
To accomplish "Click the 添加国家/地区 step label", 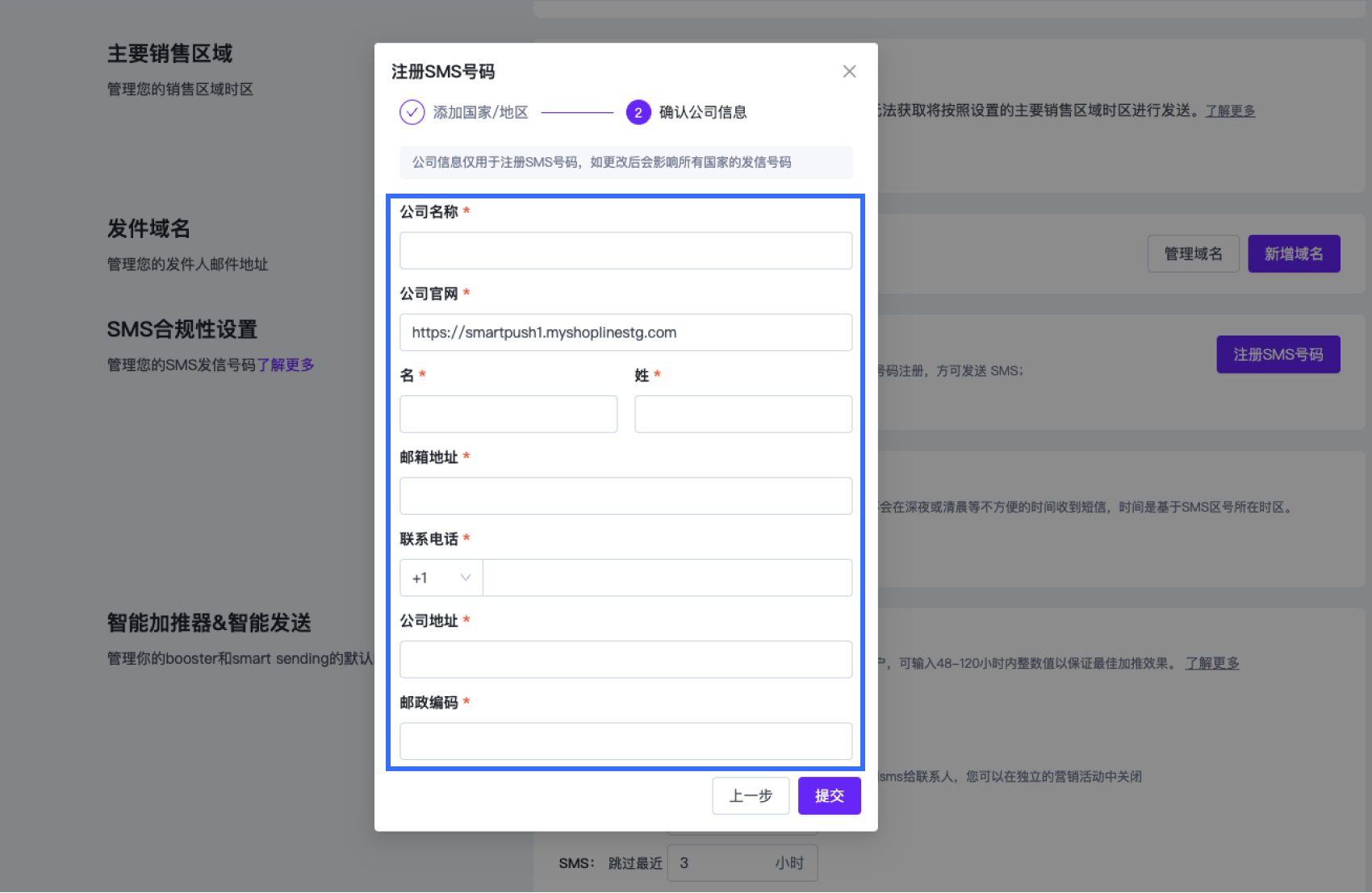I will click(480, 112).
